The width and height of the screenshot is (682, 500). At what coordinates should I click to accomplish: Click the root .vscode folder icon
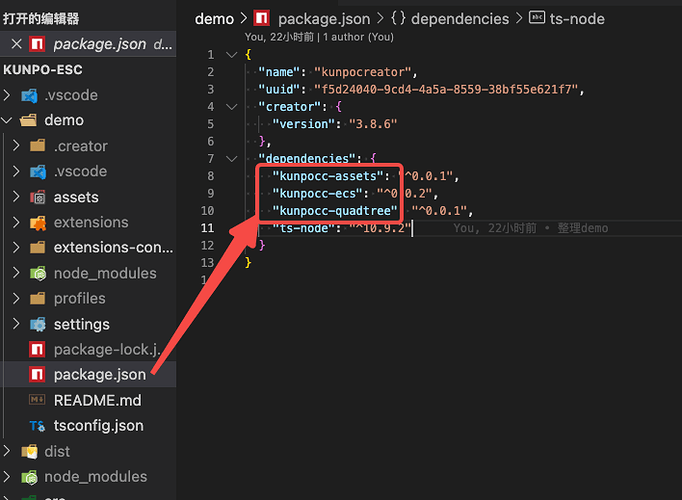coord(30,96)
